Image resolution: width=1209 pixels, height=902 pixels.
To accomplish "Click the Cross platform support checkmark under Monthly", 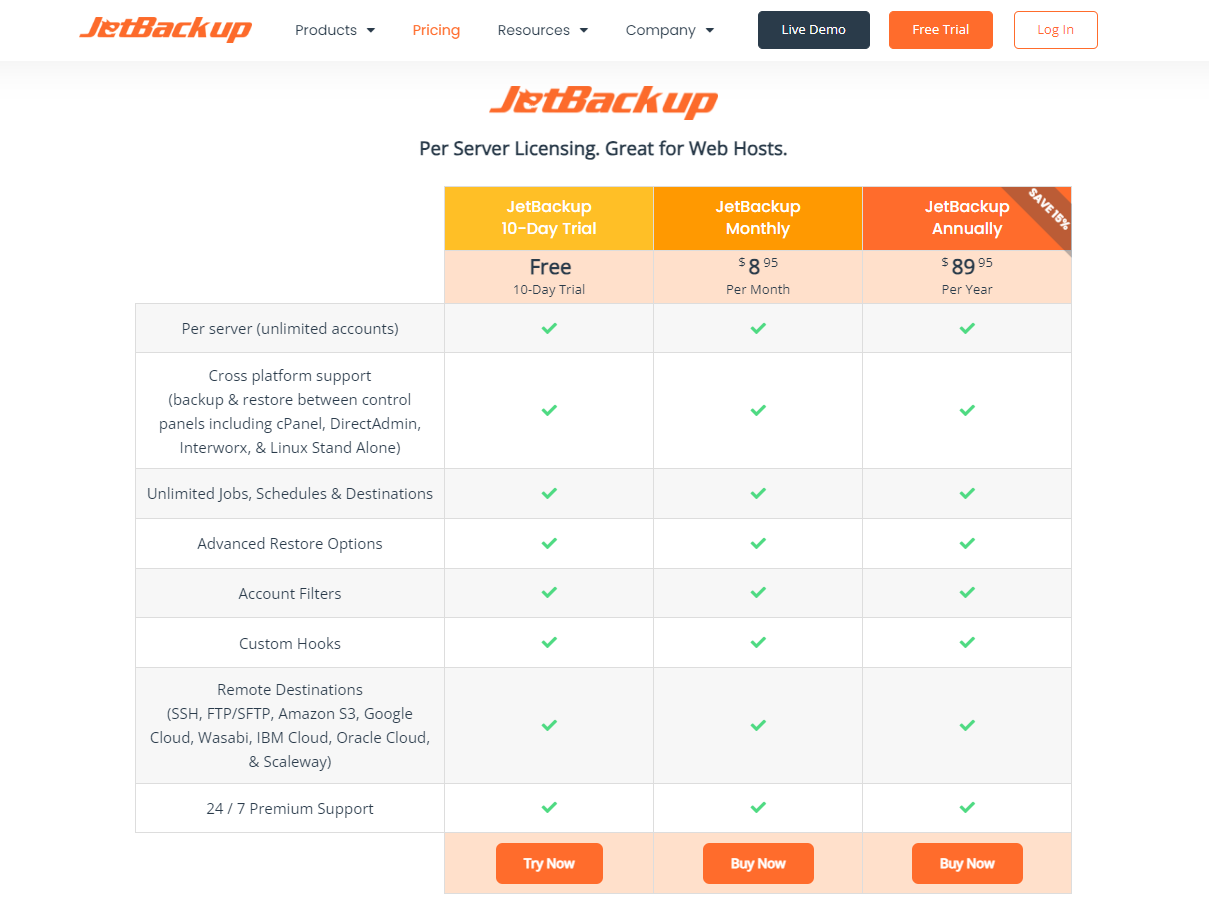I will (758, 410).
